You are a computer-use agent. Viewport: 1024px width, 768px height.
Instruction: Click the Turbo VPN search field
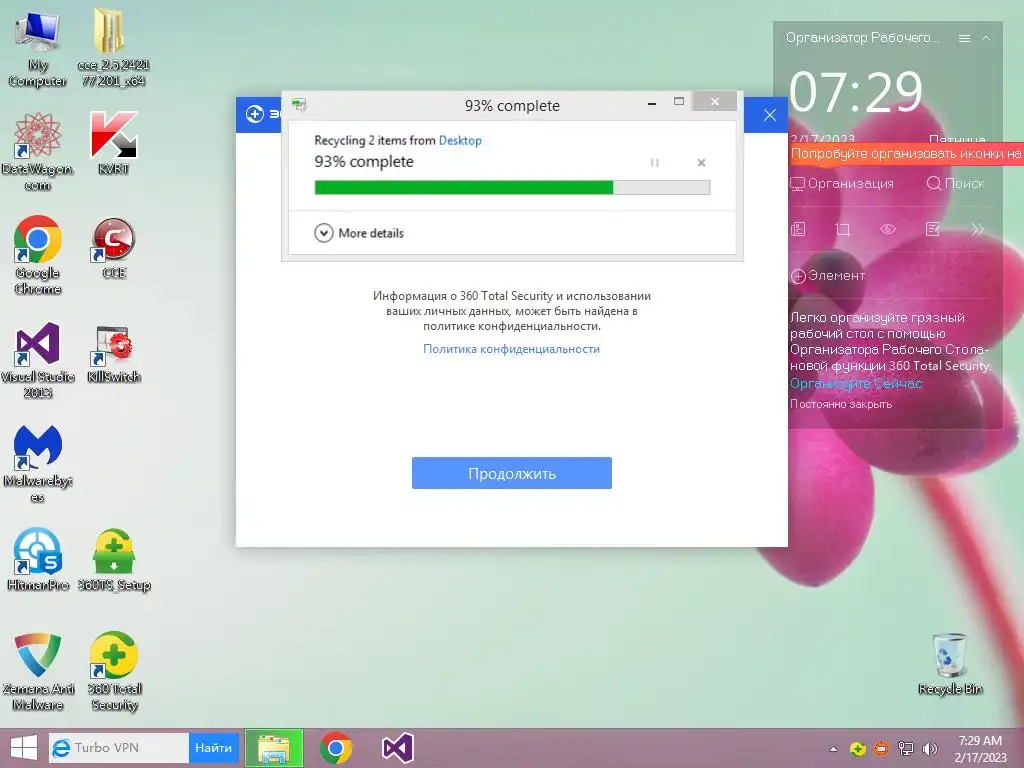119,748
